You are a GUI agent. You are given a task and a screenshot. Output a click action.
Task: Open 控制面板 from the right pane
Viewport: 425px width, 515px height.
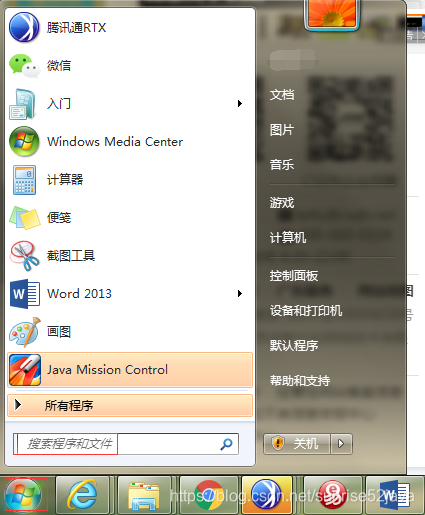294,276
